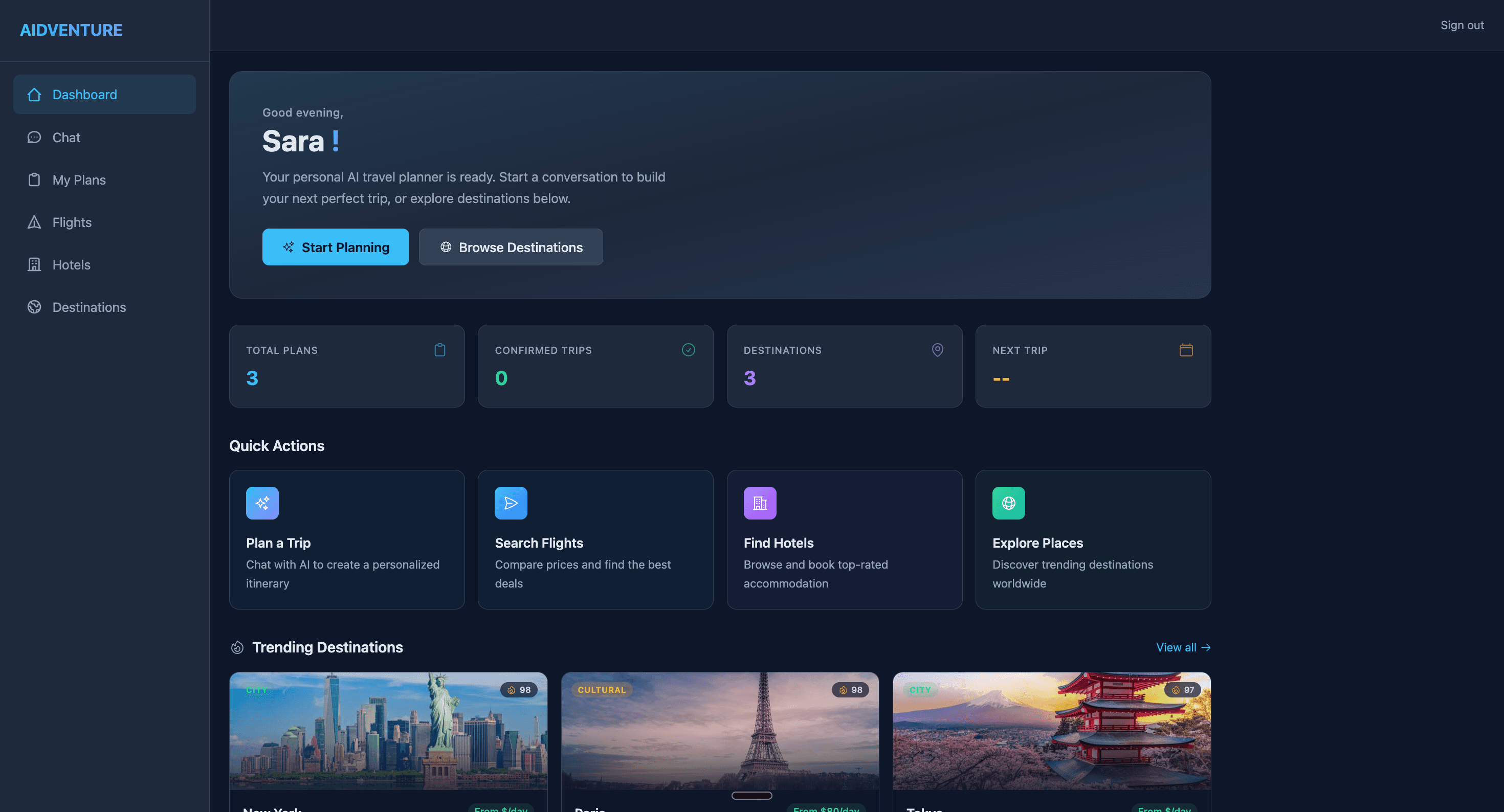This screenshot has height=812, width=1504.
Task: Go to My Plans in sidebar
Action: coord(104,180)
